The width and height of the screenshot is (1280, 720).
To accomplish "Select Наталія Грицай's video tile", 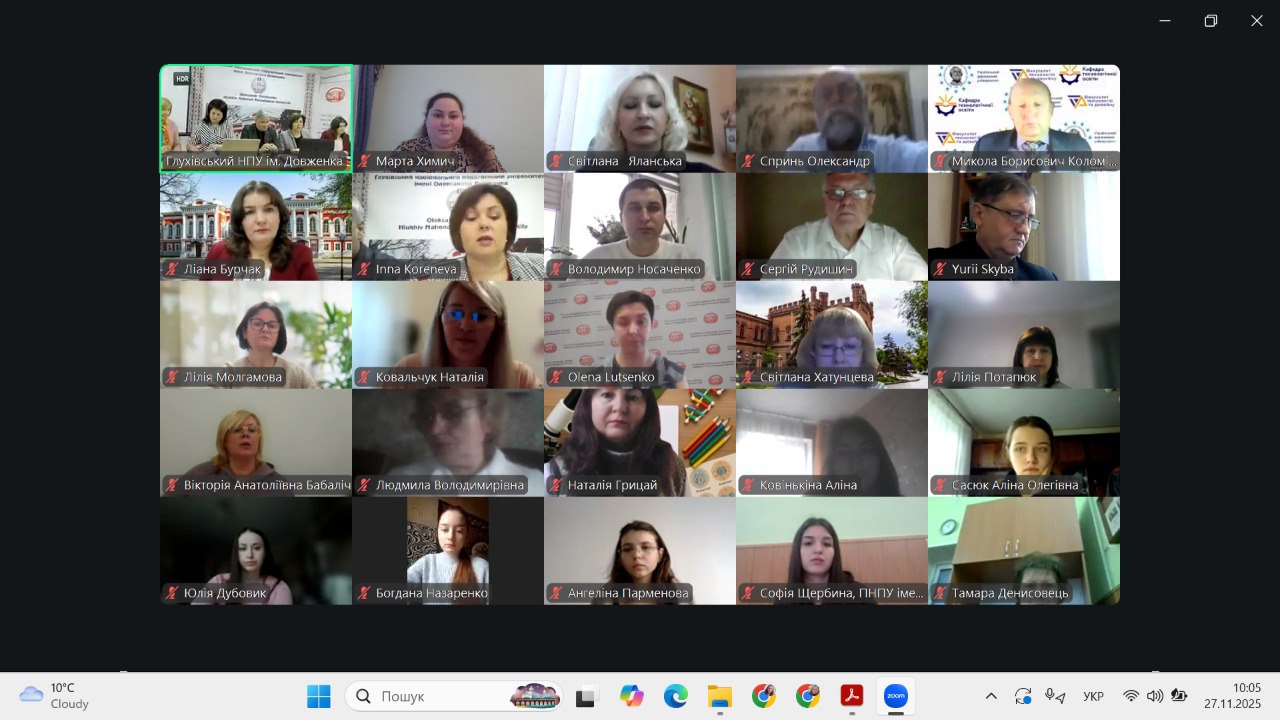I will coord(640,442).
